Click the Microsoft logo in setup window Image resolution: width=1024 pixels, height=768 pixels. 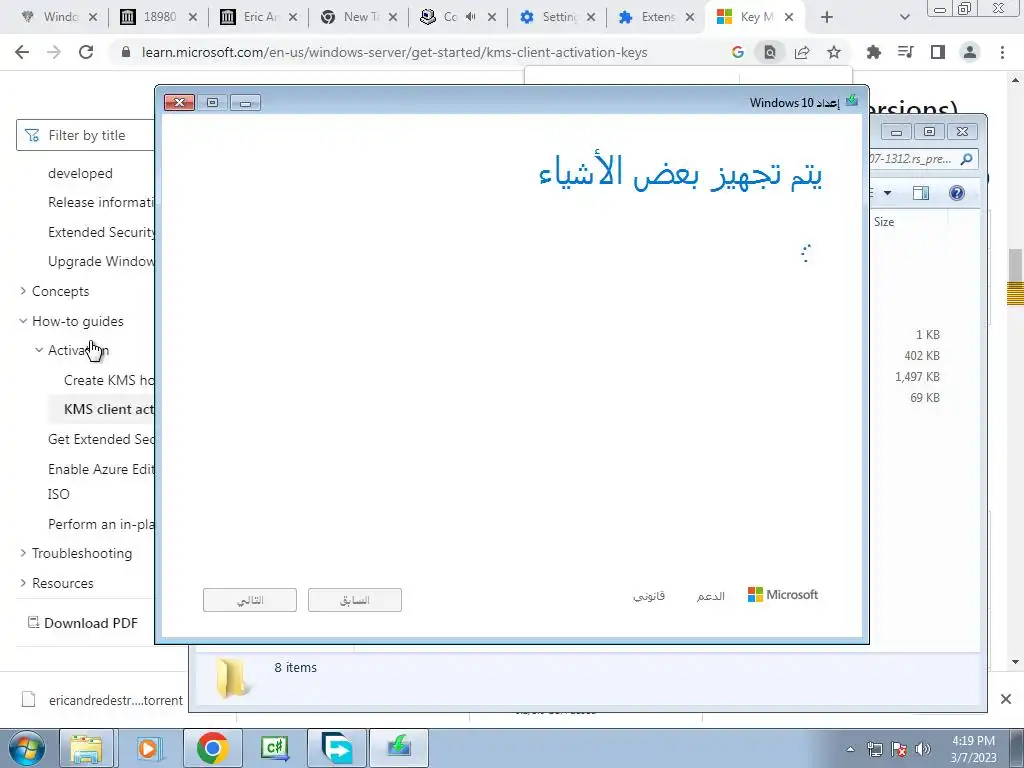click(x=782, y=595)
